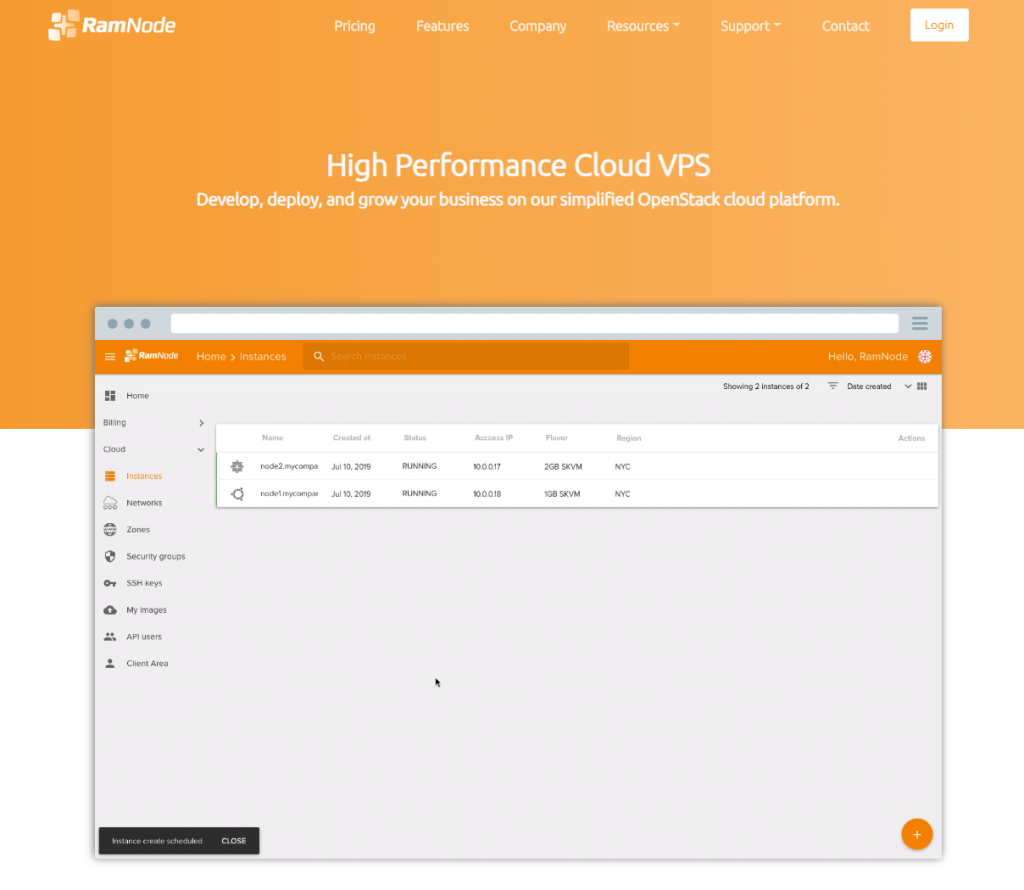Click the 10.0.0.18 access IP
The height and width of the screenshot is (890, 1024).
487,494
